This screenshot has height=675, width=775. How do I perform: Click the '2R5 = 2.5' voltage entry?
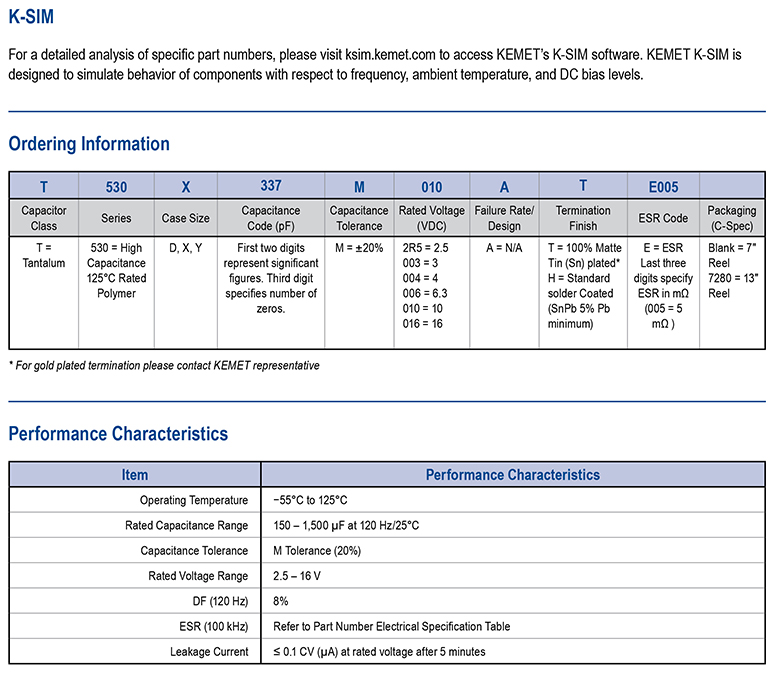426,248
